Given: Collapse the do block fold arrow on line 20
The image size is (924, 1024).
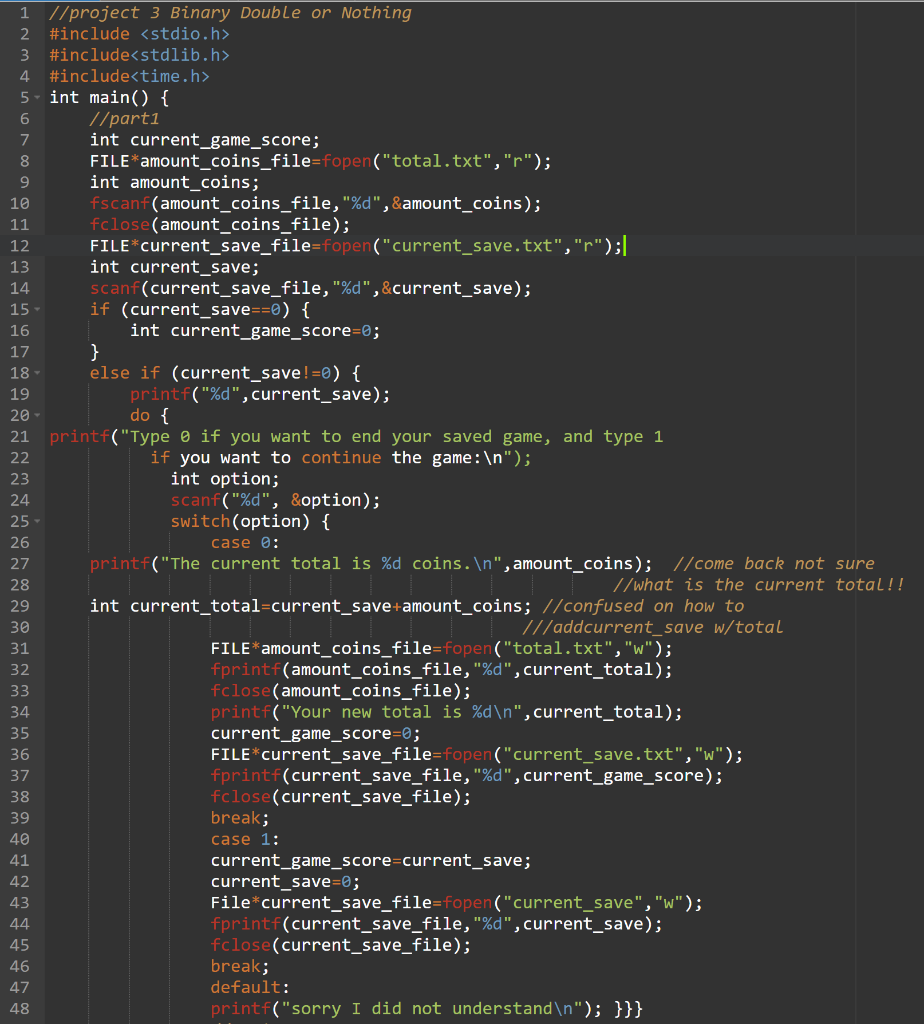Looking at the screenshot, I should tap(37, 414).
